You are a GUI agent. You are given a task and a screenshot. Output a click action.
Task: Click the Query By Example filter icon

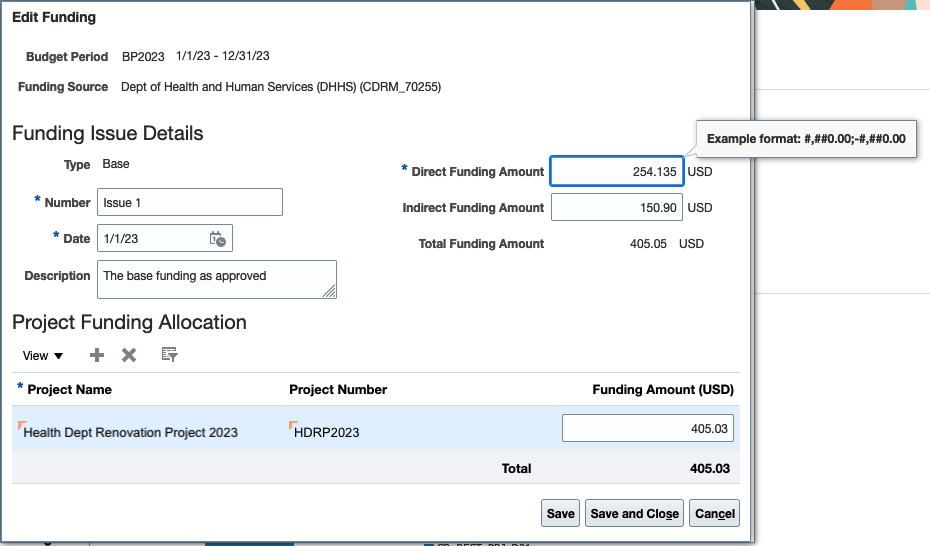[169, 355]
